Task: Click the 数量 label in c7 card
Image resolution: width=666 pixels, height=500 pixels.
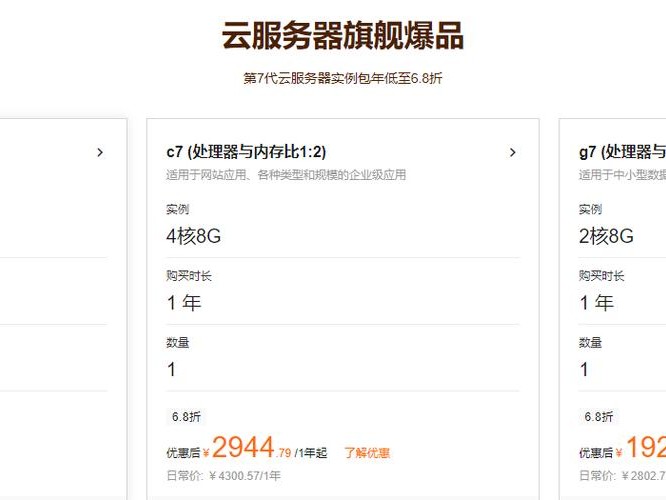Action: (x=178, y=343)
